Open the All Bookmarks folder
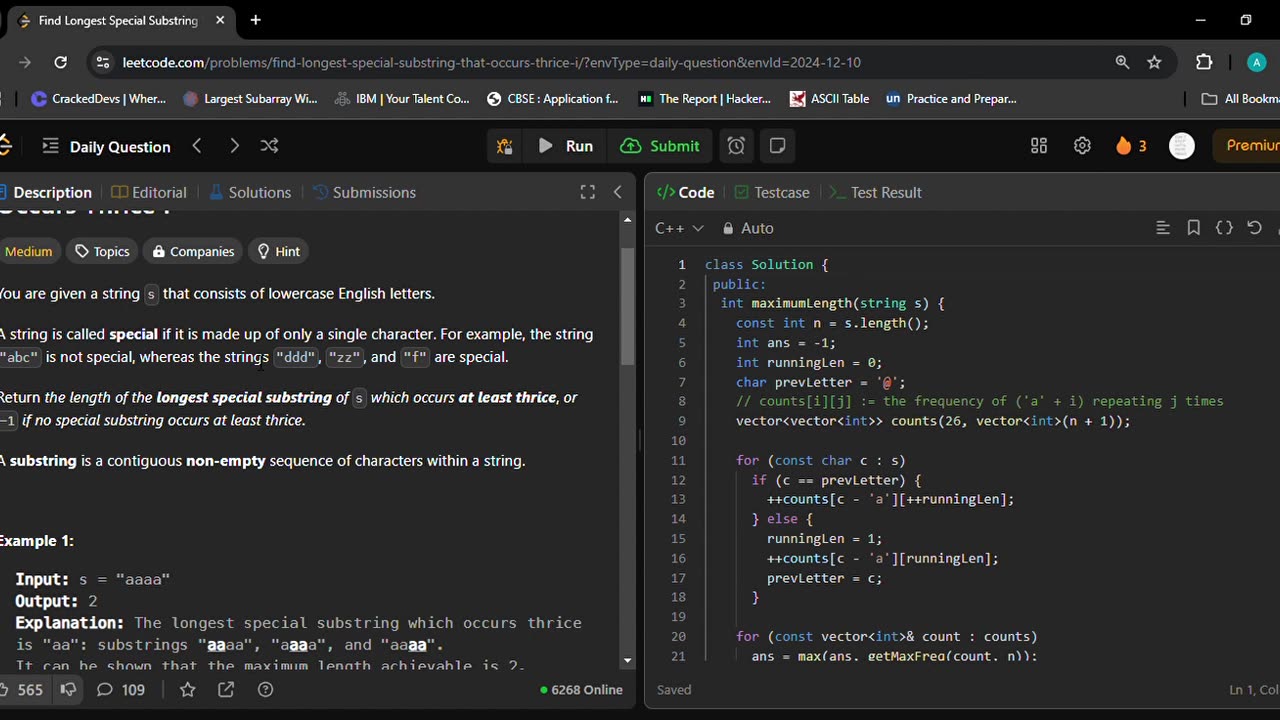Image resolution: width=1280 pixels, height=720 pixels. click(x=1240, y=99)
